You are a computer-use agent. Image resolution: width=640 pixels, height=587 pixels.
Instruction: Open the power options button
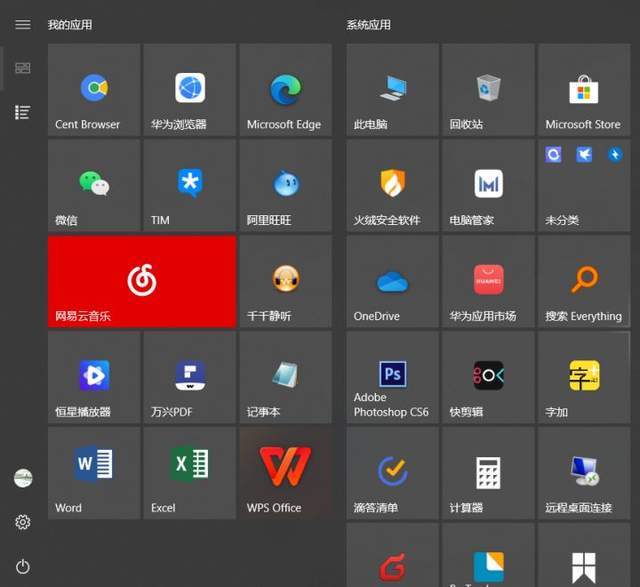point(23,567)
